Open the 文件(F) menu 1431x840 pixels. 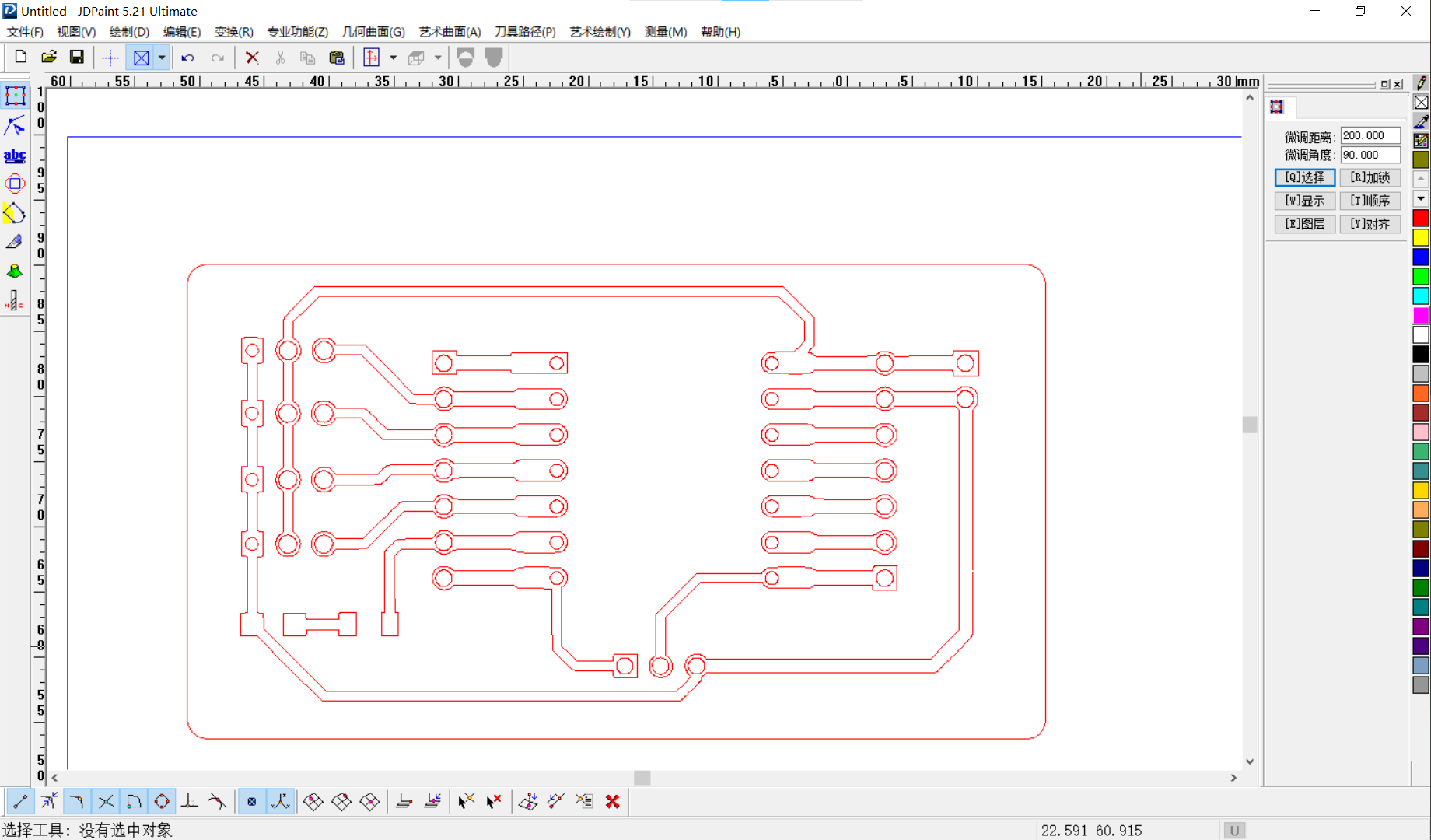click(x=25, y=32)
